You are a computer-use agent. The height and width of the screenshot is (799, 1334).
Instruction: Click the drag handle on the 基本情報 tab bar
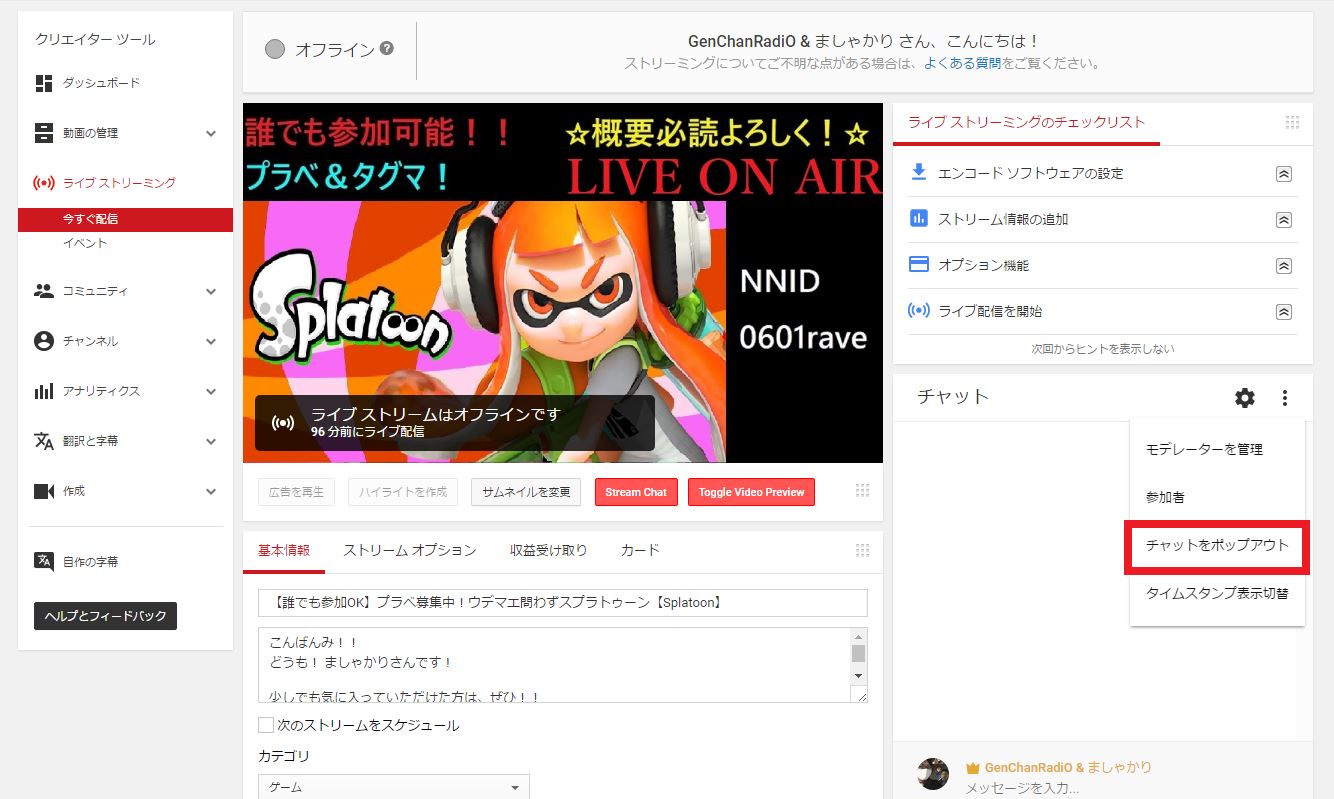pos(862,550)
